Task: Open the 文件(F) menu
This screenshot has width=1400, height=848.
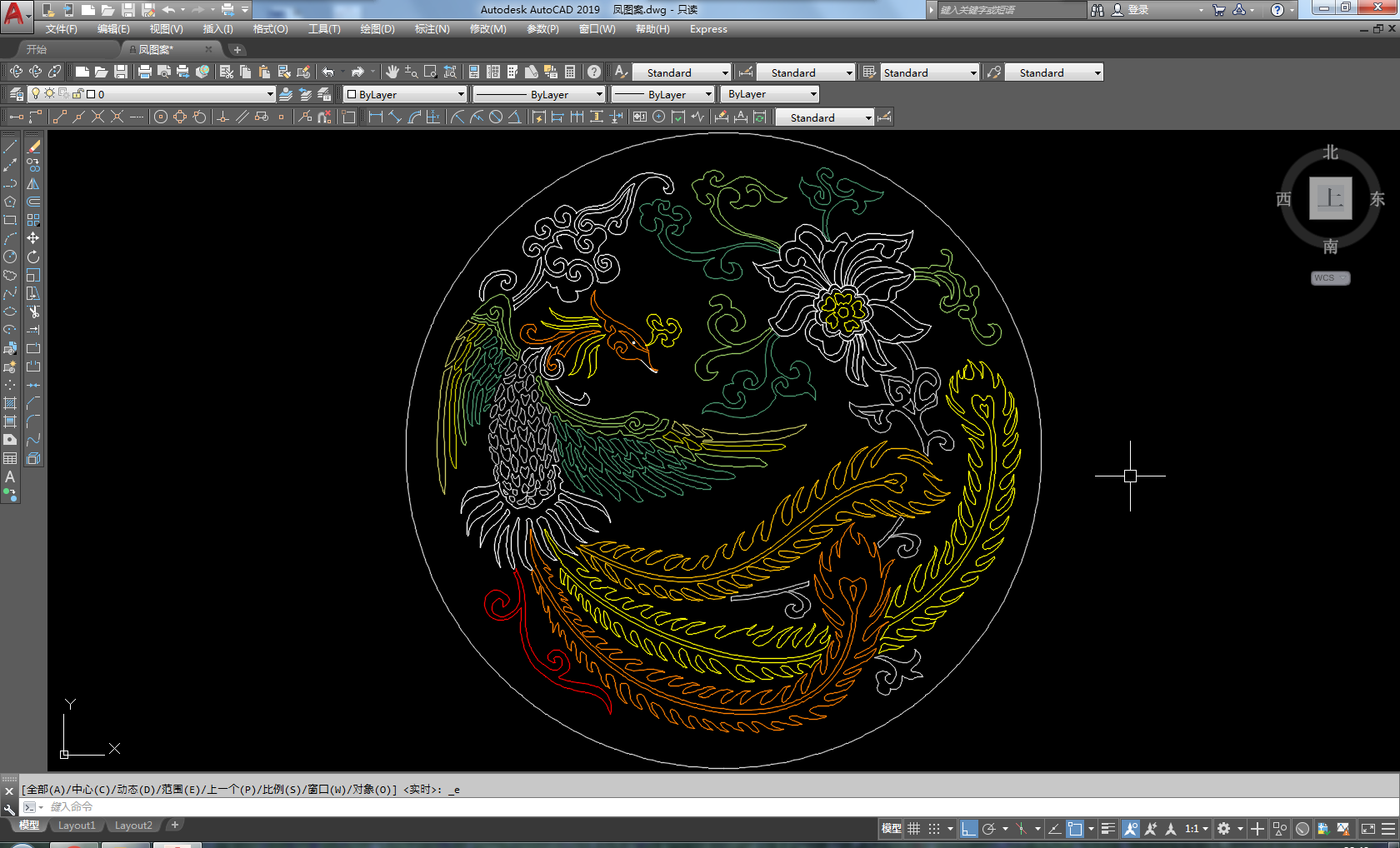Action: (61, 29)
